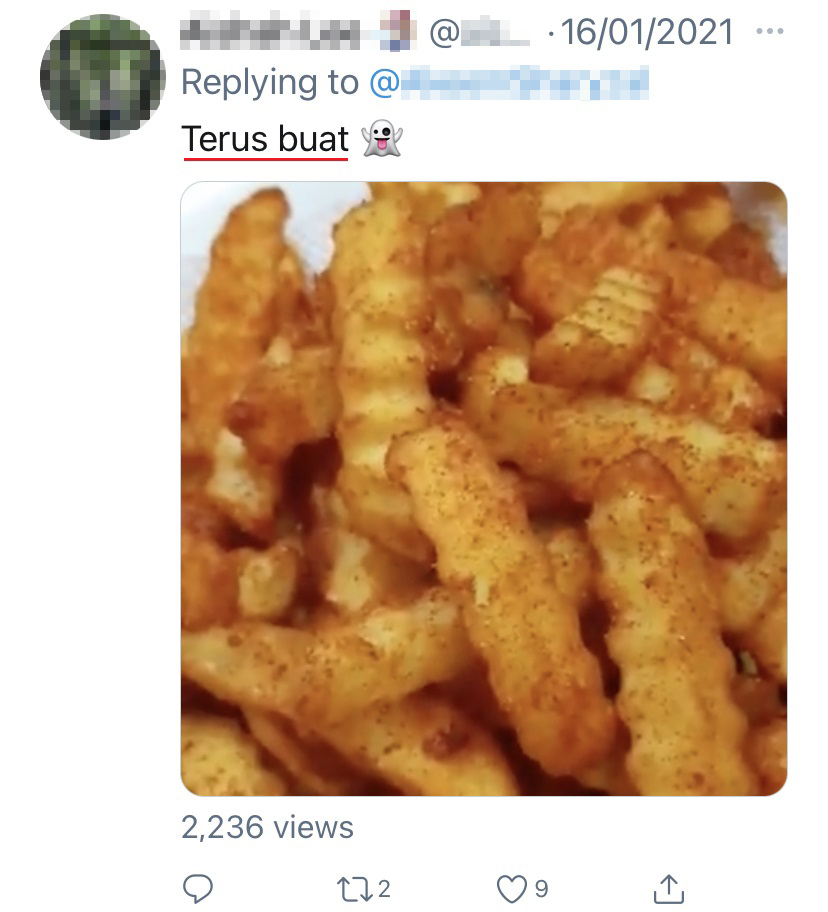Image resolution: width=828 pixels, height=912 pixels.
Task: Enlarge the crinkle-cut fries photo
Action: point(483,488)
